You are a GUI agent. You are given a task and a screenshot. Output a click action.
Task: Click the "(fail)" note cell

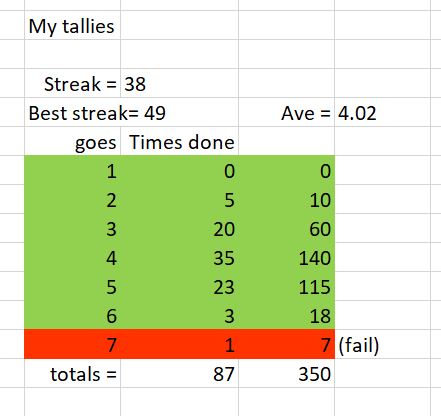coord(382,344)
